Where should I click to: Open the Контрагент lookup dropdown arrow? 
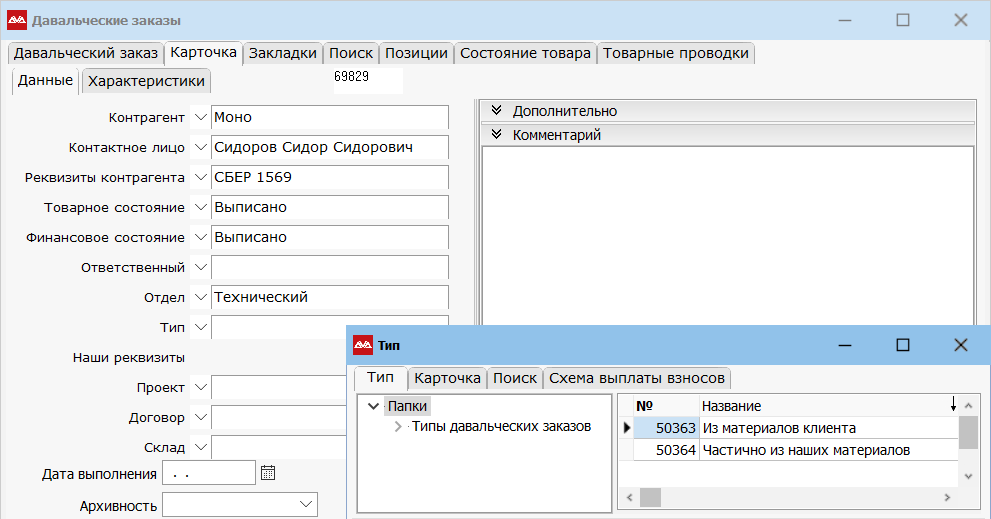(200, 118)
